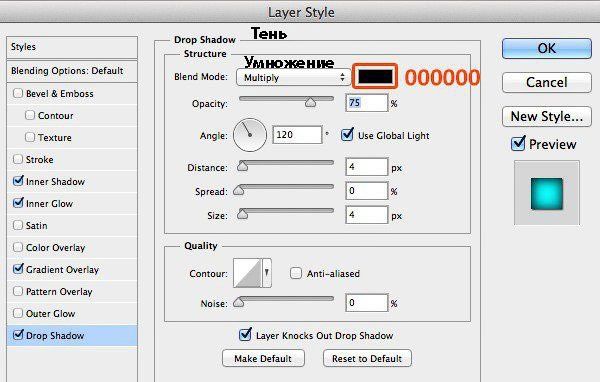The image size is (600, 382).
Task: Enable the Satin effect checkbox
Action: (18, 225)
